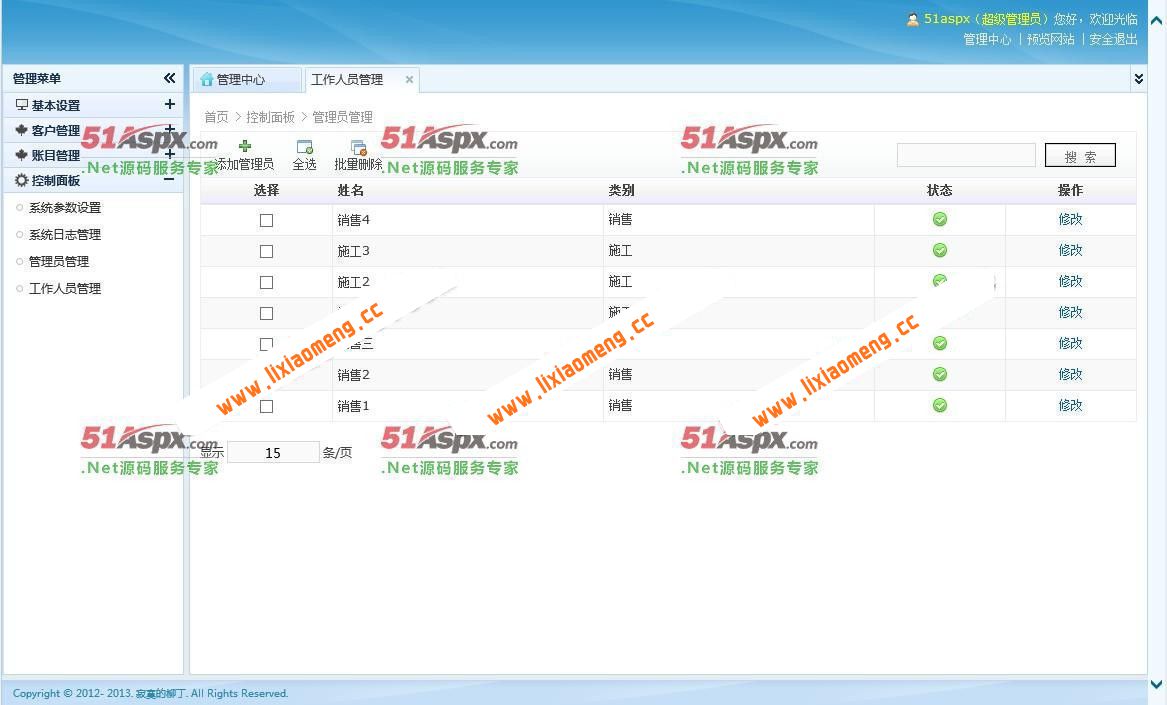The width and height of the screenshot is (1167, 705).
Task: Click the 状态 column header
Action: 939,191
